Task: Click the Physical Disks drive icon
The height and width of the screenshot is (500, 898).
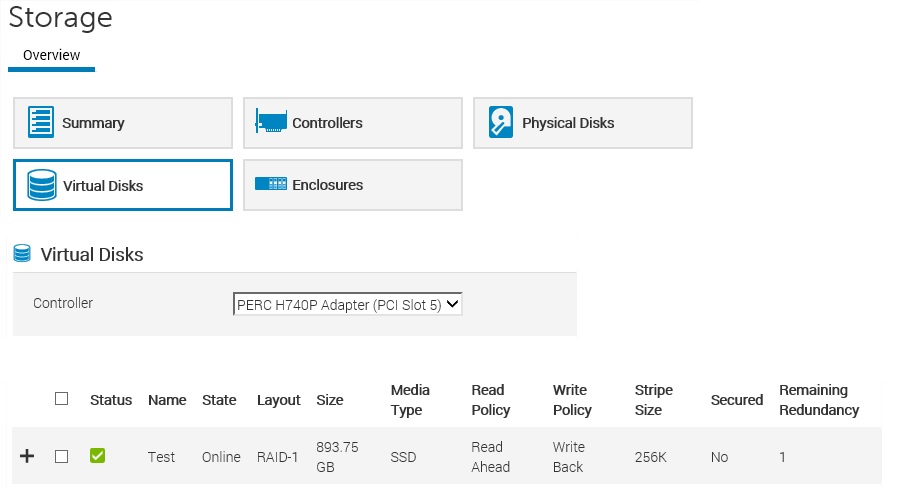Action: 501,122
